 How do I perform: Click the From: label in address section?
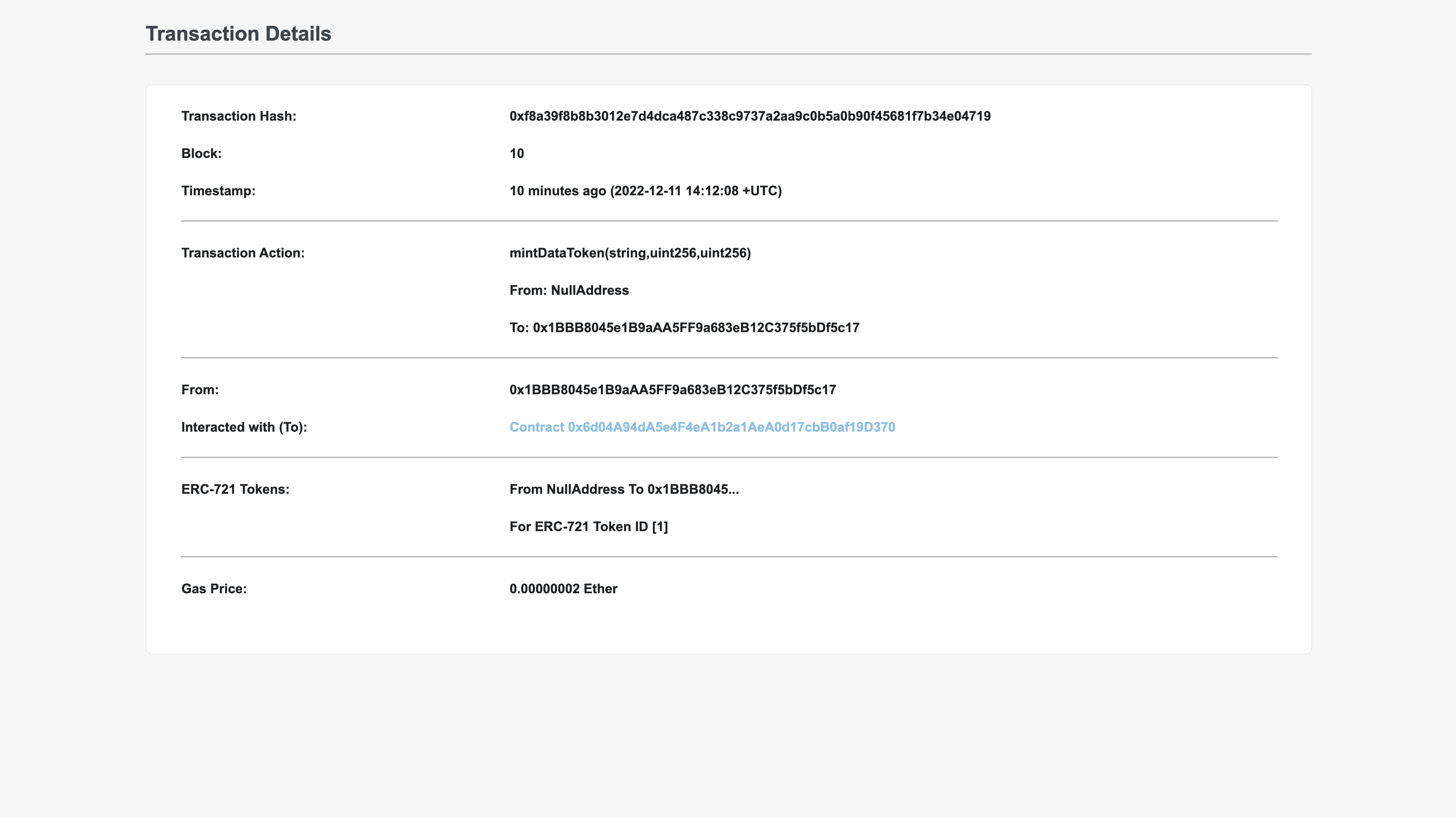(199, 390)
